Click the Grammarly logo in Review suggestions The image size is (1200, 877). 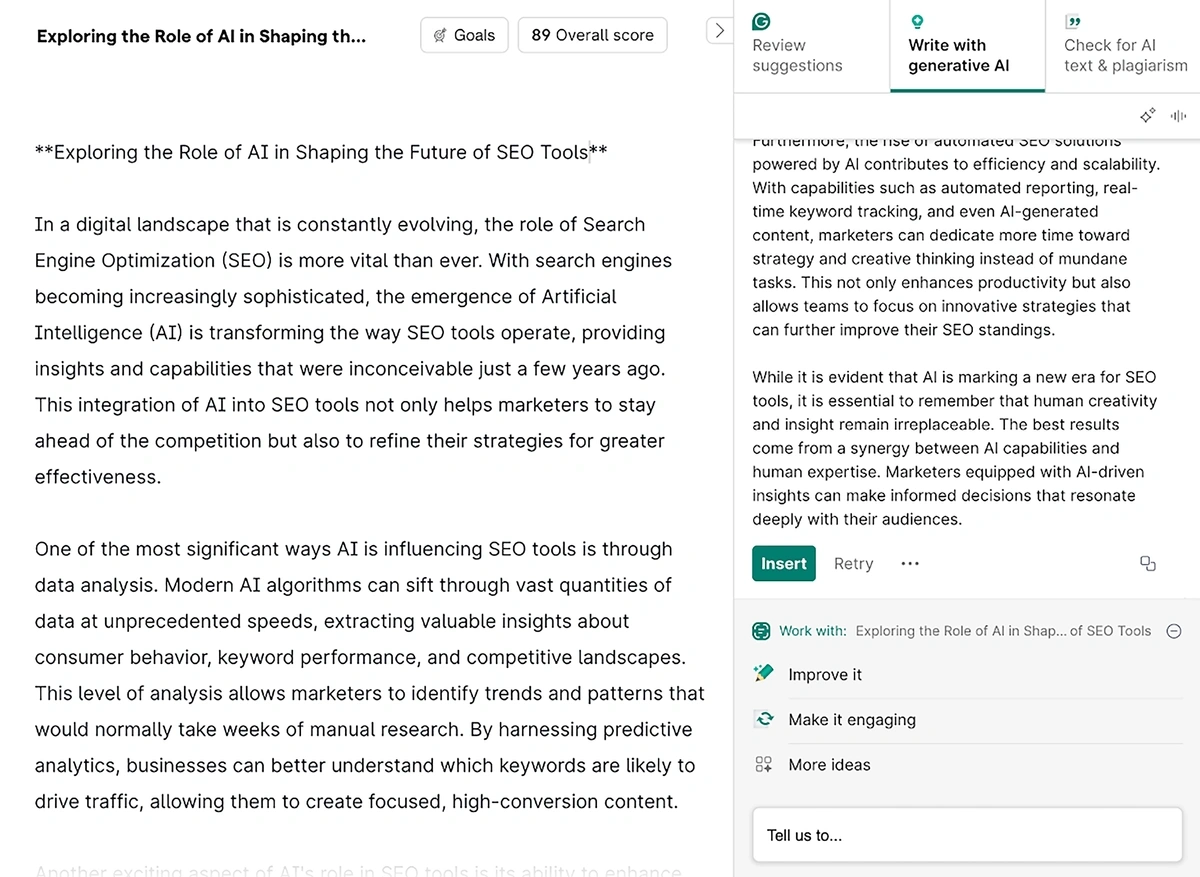pyautogui.click(x=761, y=21)
